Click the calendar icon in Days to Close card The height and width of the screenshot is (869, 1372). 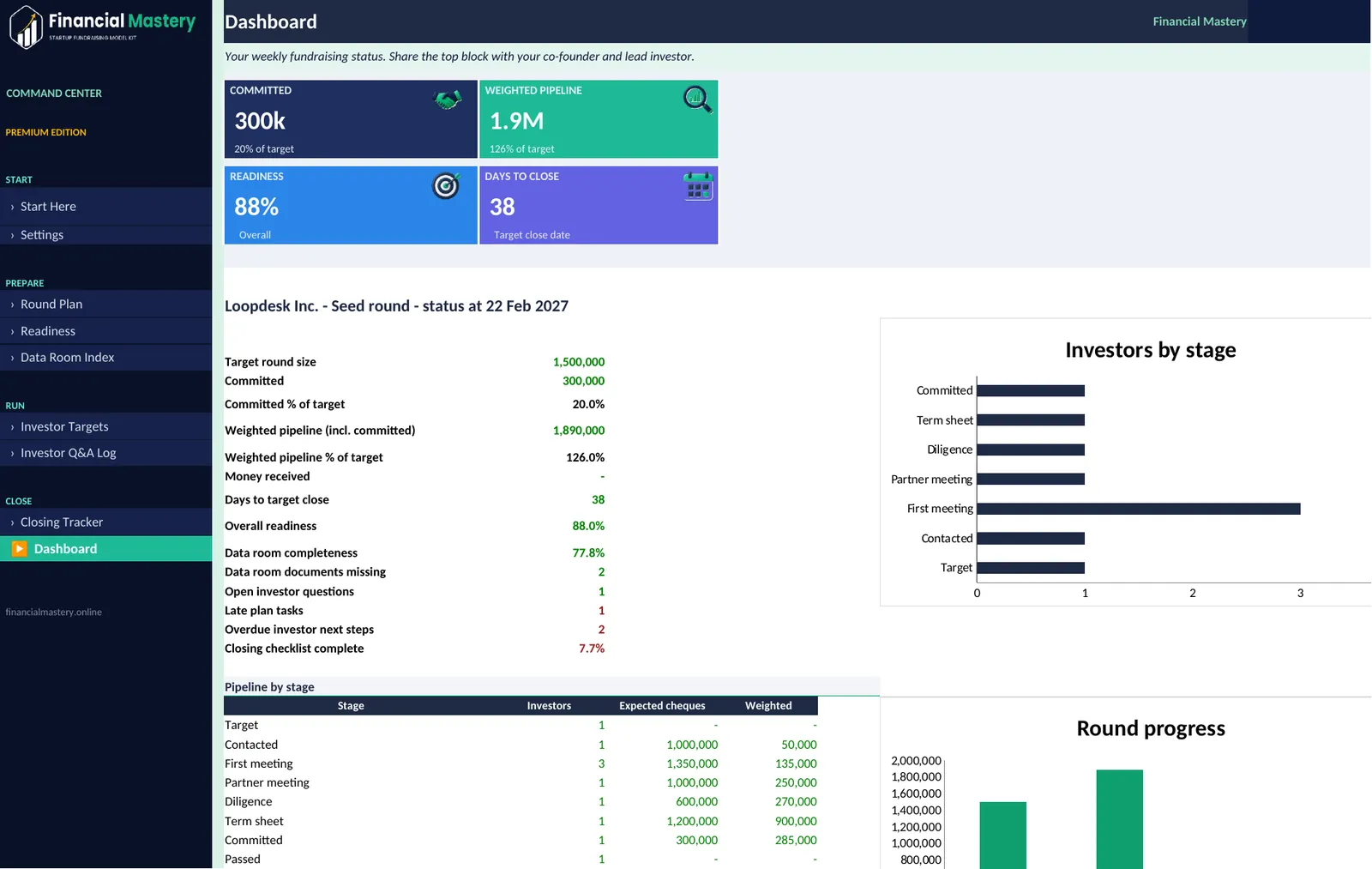point(698,185)
